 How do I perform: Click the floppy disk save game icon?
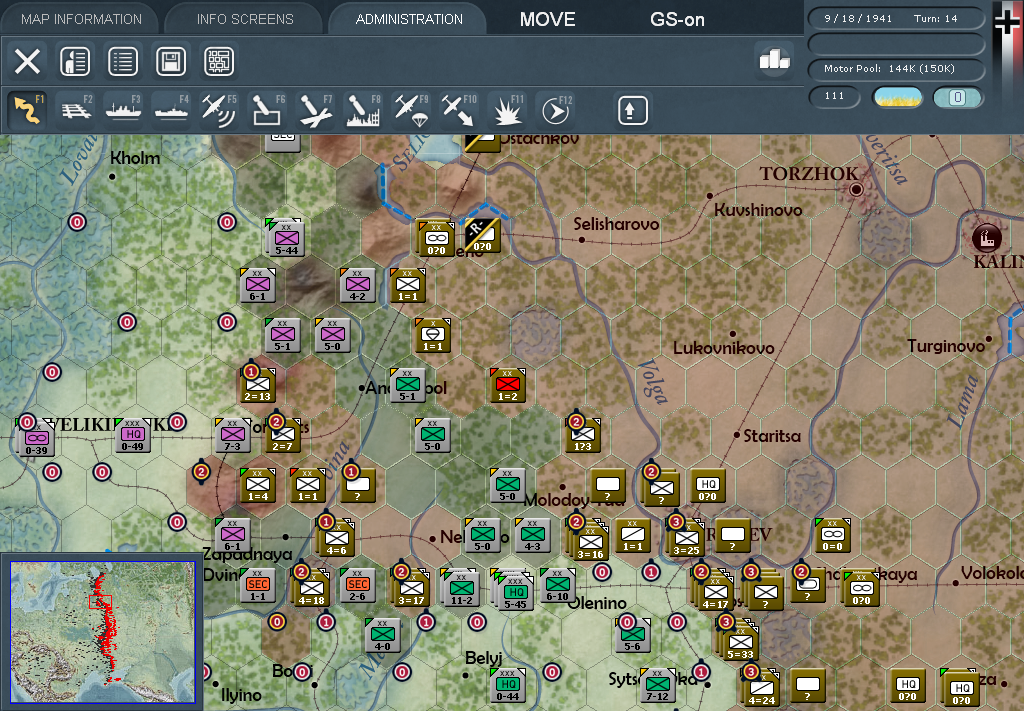pyautogui.click(x=171, y=62)
